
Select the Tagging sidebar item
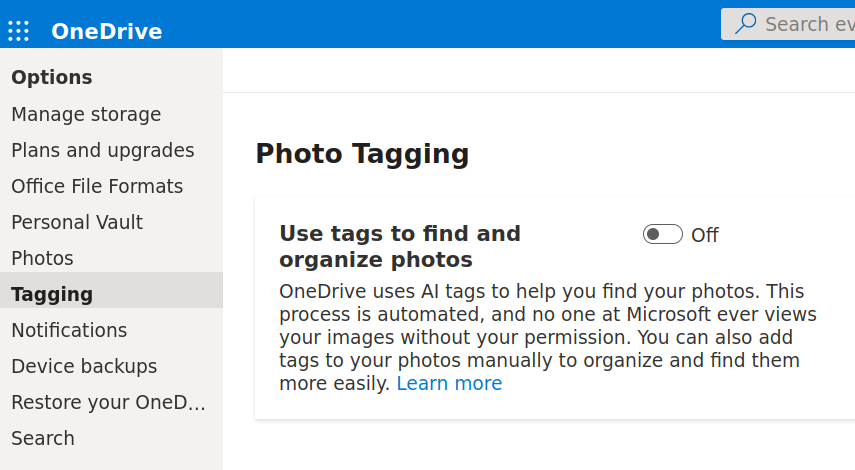(x=52, y=294)
